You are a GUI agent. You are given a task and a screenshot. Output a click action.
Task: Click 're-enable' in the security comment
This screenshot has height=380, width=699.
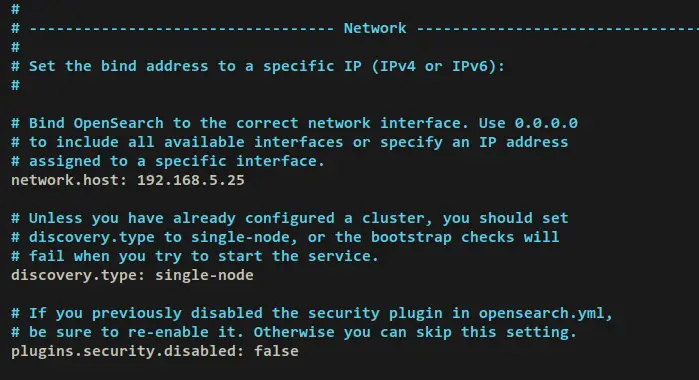(x=168, y=332)
